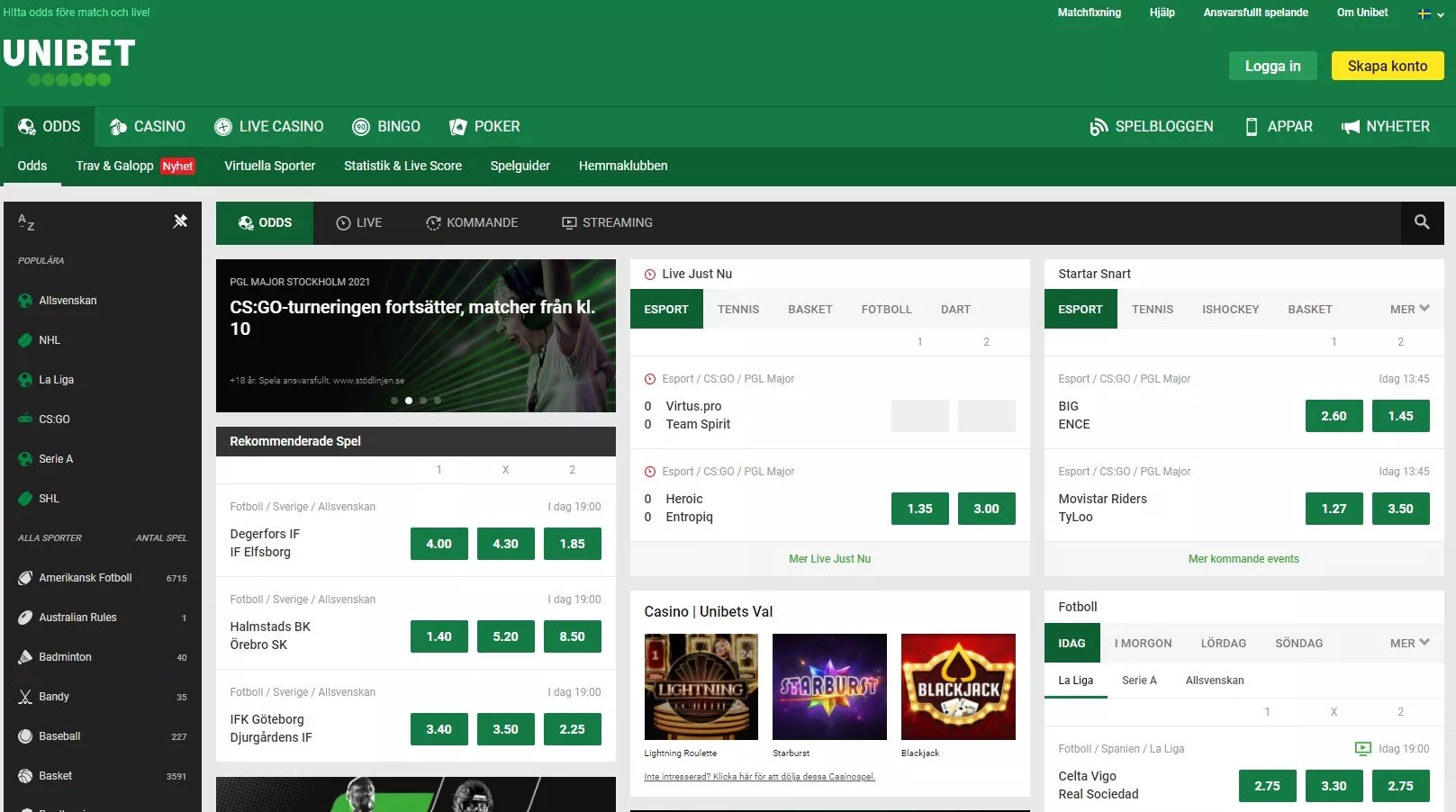This screenshot has width=1456, height=812.
Task: Select Serie A tab in Fotboll
Action: [x=1139, y=681]
